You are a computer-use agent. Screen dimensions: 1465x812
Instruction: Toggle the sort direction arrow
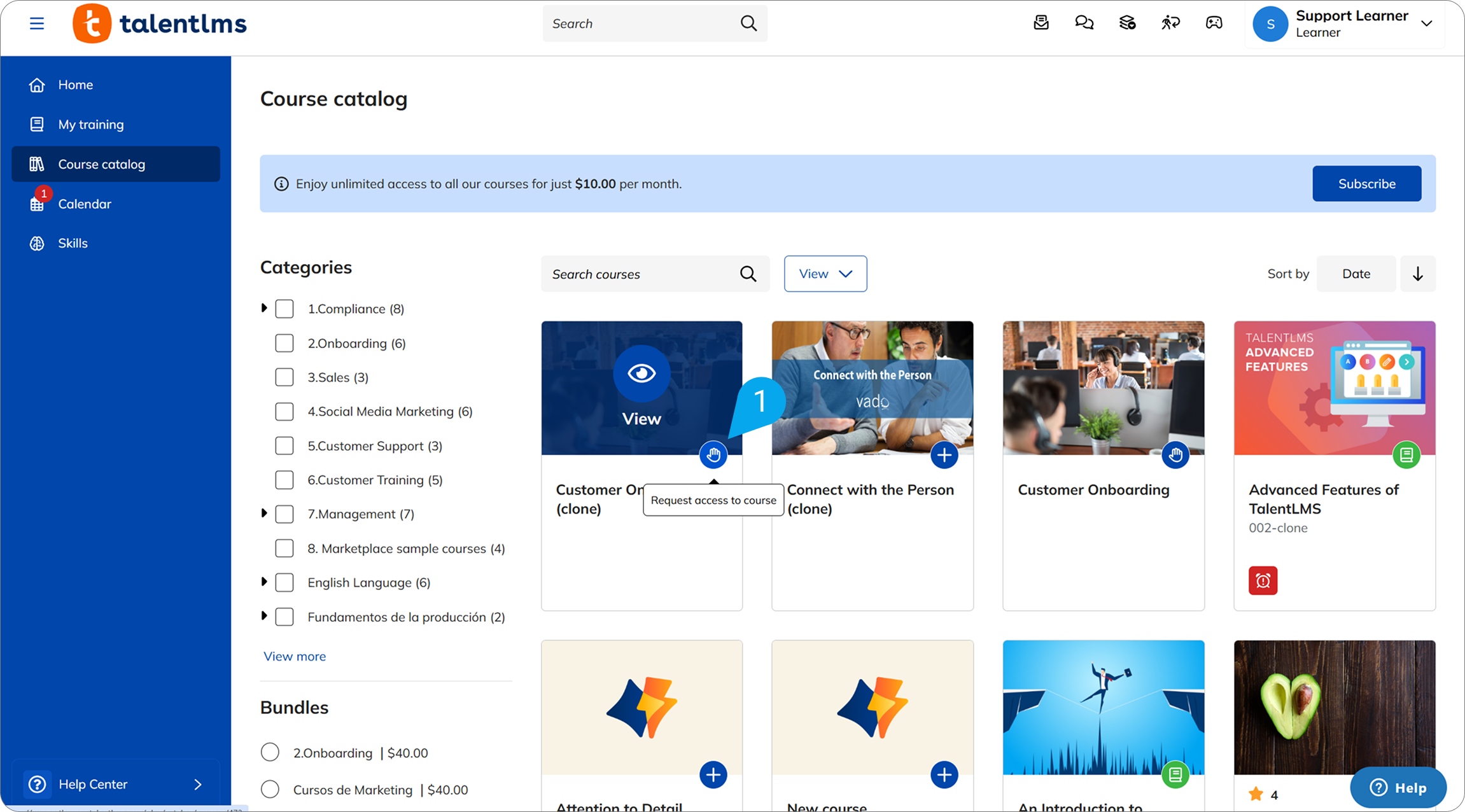[x=1417, y=274]
